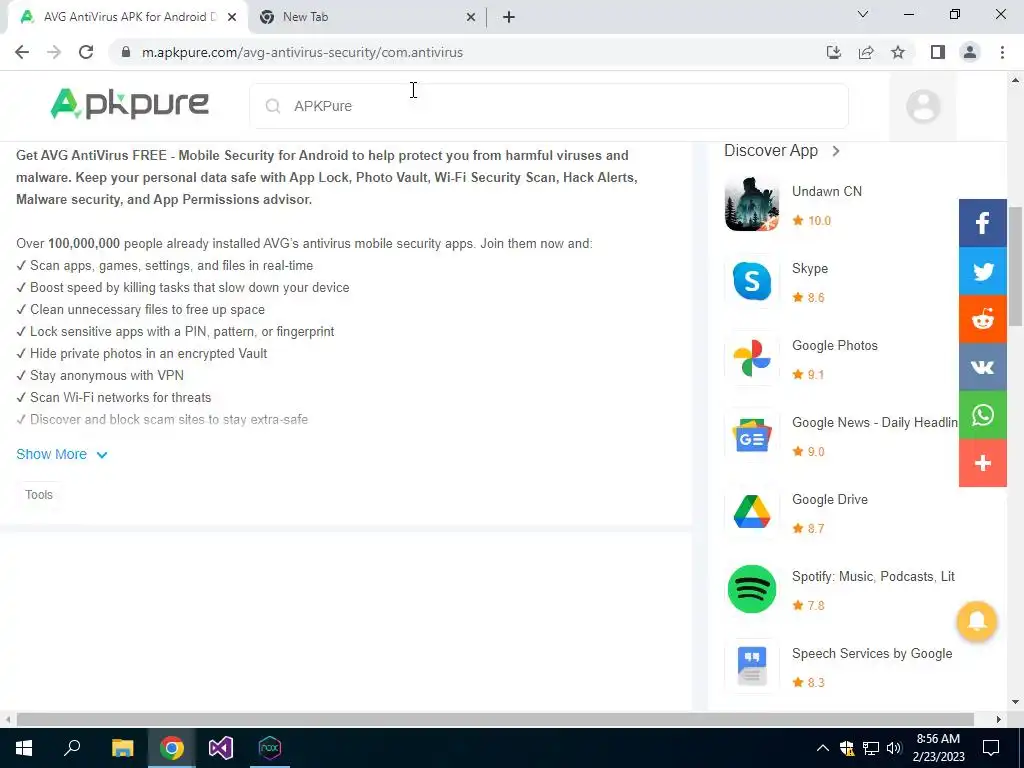Screen dimensions: 1024x768
Task: Open Chrome three-dot menu
Action: click(x=1002, y=52)
